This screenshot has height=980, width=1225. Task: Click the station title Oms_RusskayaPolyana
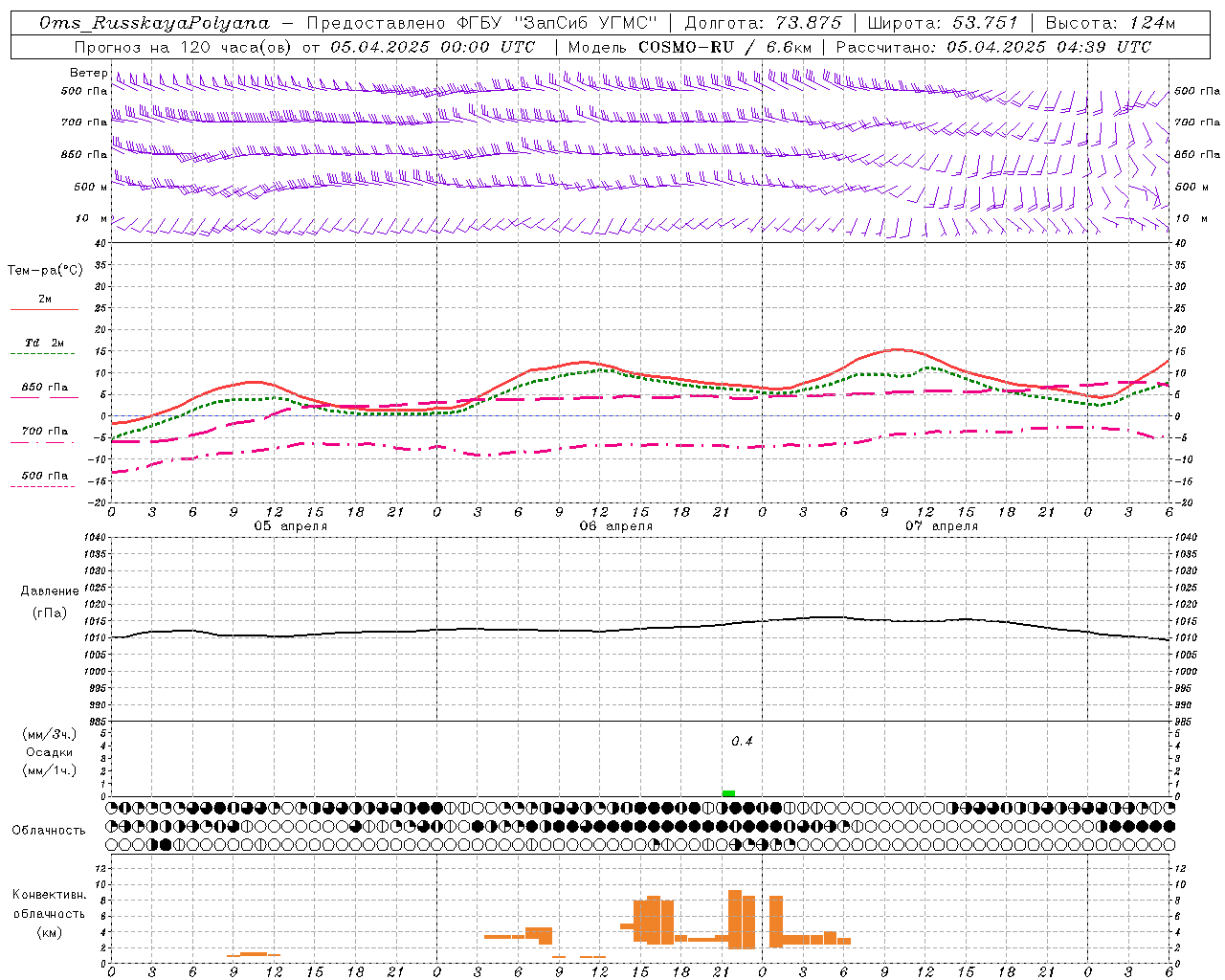pyautogui.click(x=155, y=23)
